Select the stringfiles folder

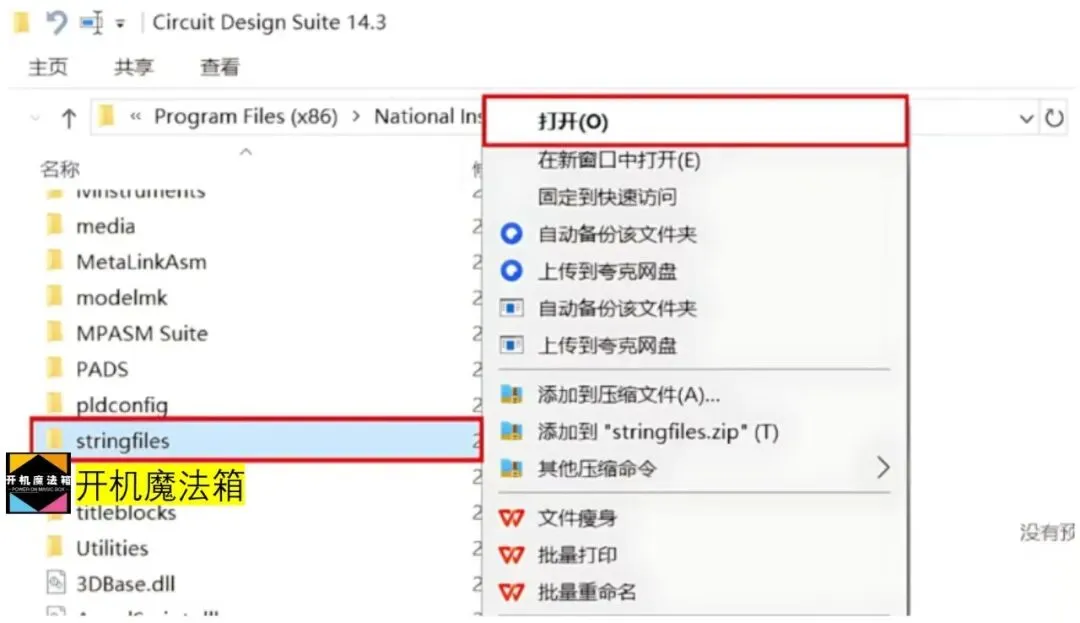pyautogui.click(x=255, y=440)
